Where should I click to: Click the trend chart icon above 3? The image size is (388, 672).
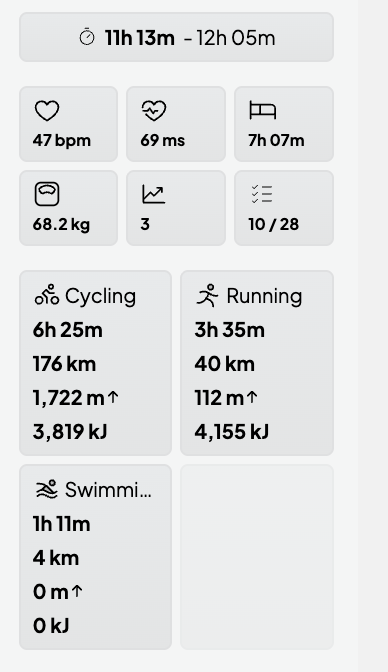[x=153, y=194]
